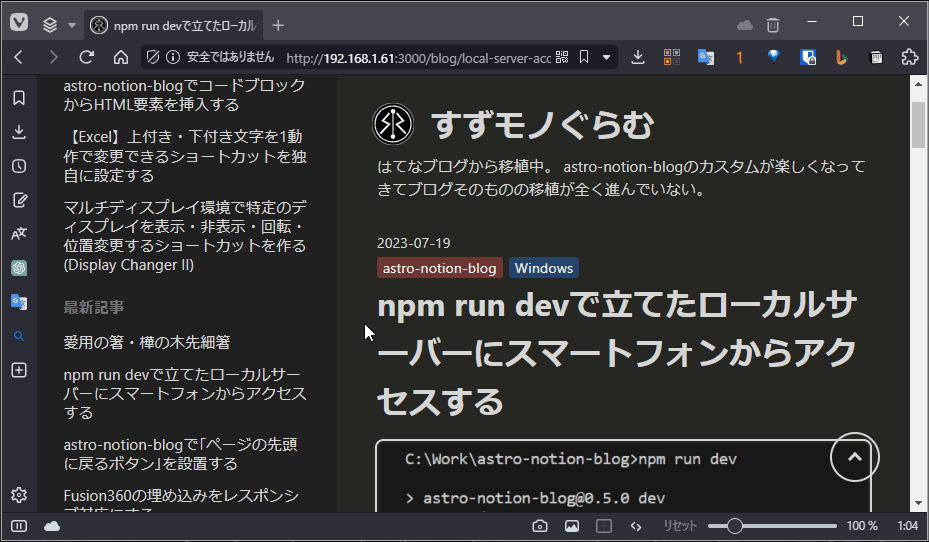Click the trash closed tabs icon
Viewport: 929px width, 542px height.
773,25
